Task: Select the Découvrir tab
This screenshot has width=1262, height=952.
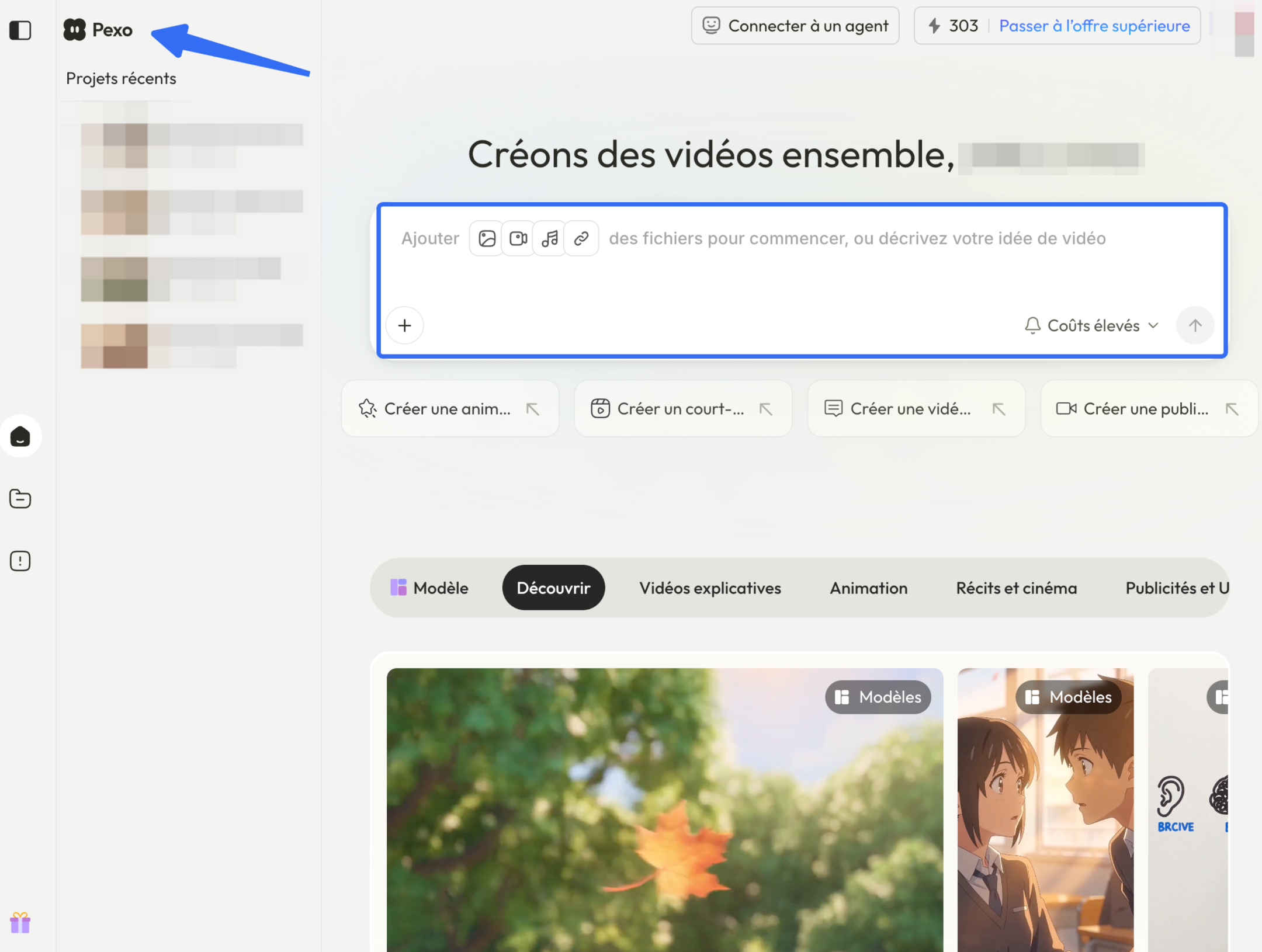Action: (553, 588)
